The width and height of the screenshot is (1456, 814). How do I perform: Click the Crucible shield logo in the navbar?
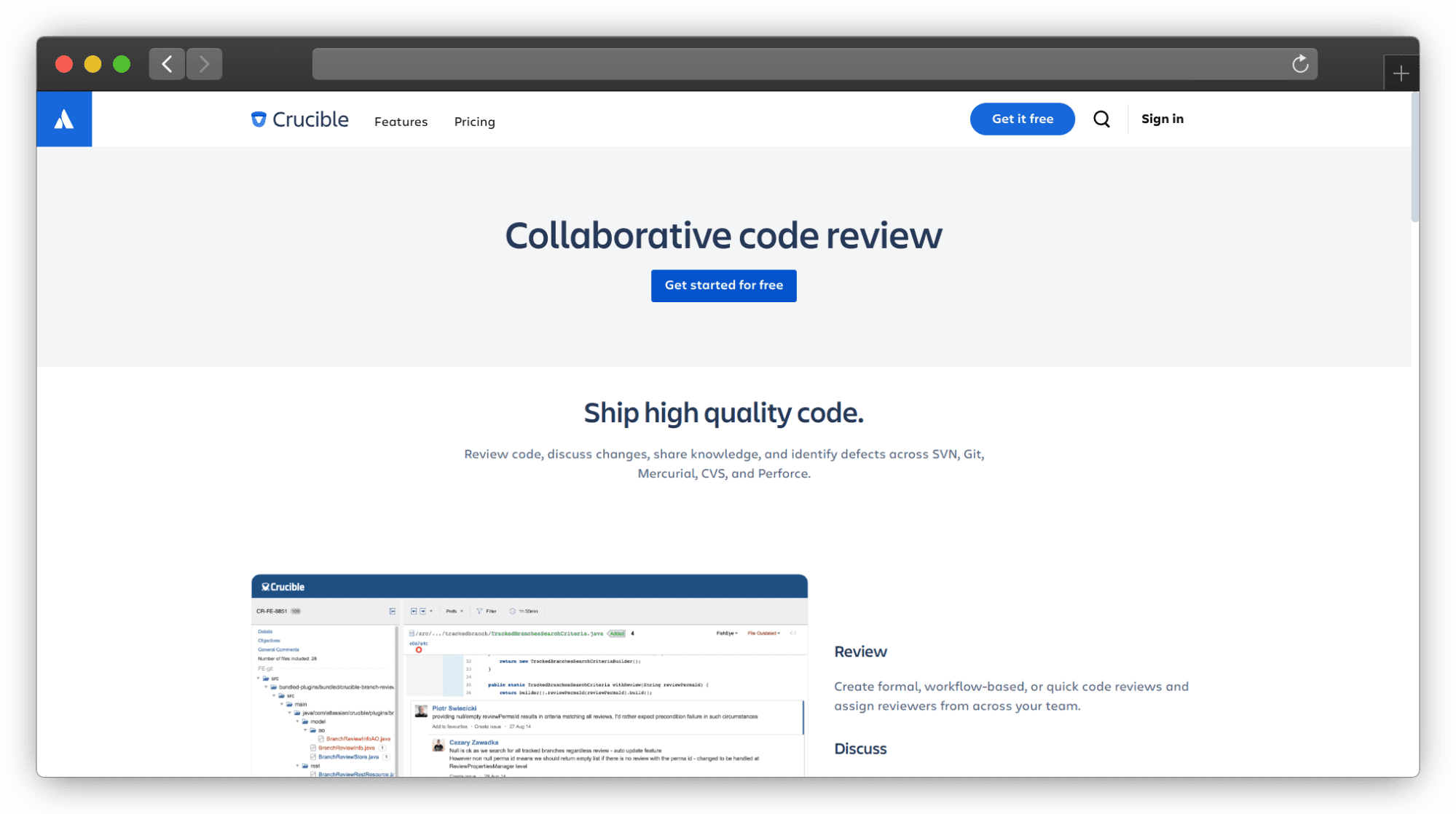pos(259,119)
